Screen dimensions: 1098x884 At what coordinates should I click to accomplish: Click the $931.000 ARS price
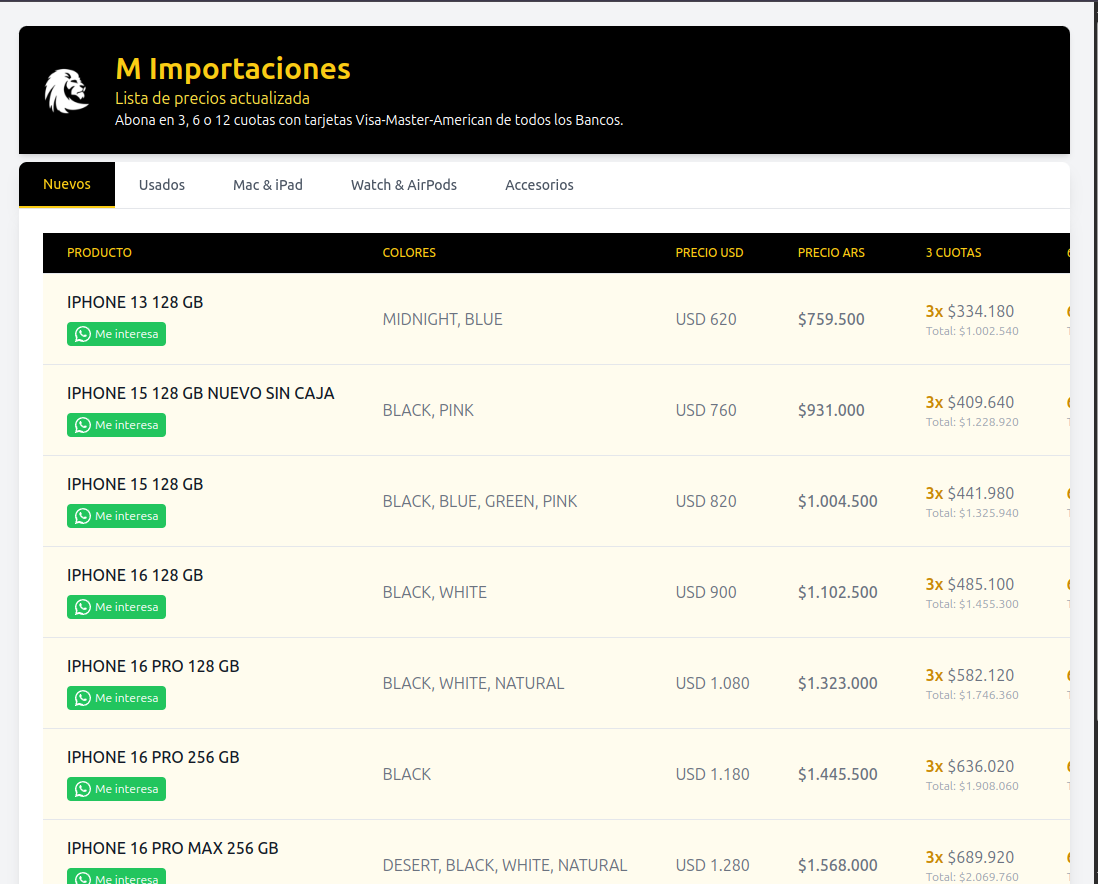(831, 410)
